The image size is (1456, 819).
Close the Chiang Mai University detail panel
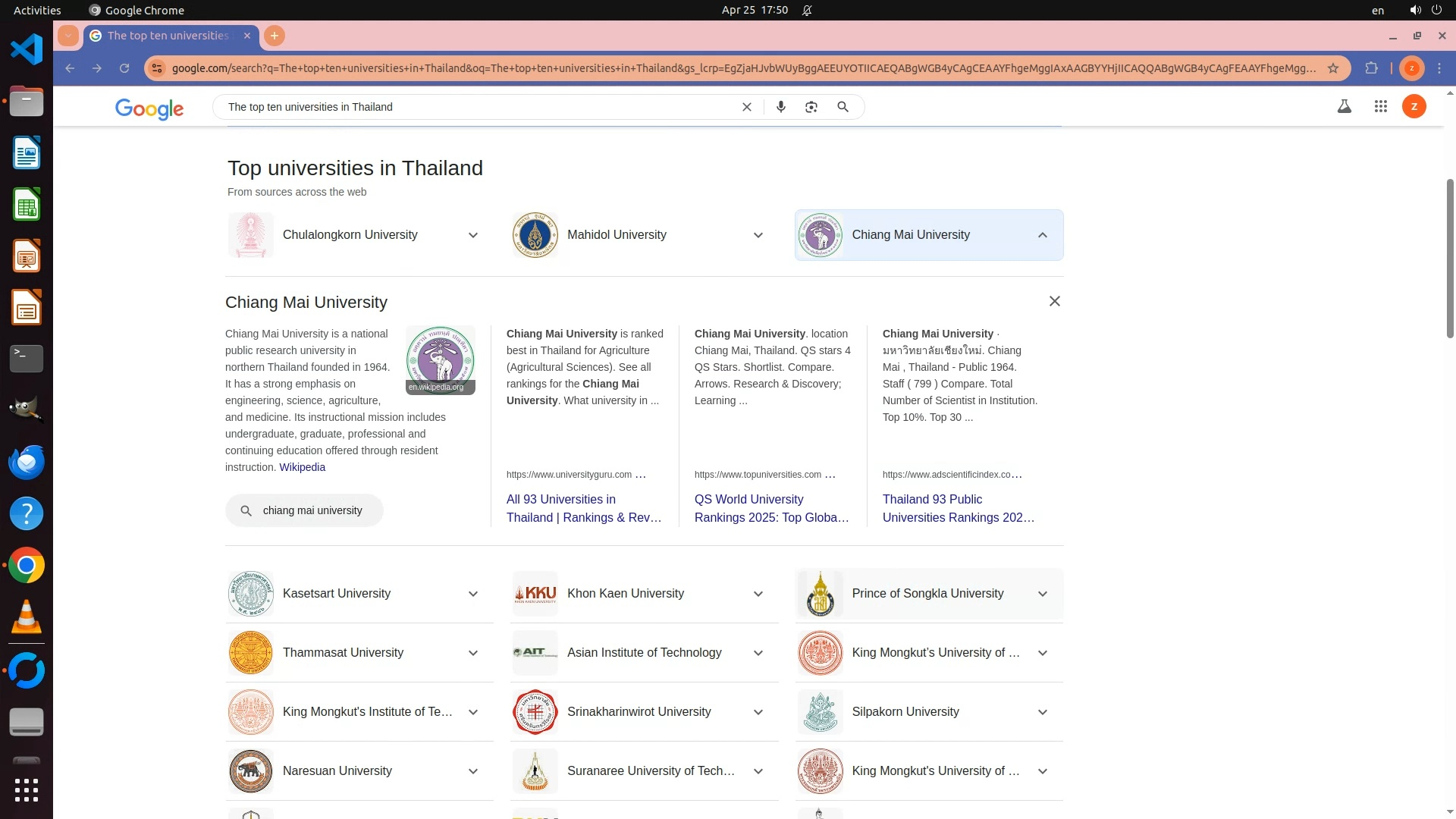point(1054,302)
